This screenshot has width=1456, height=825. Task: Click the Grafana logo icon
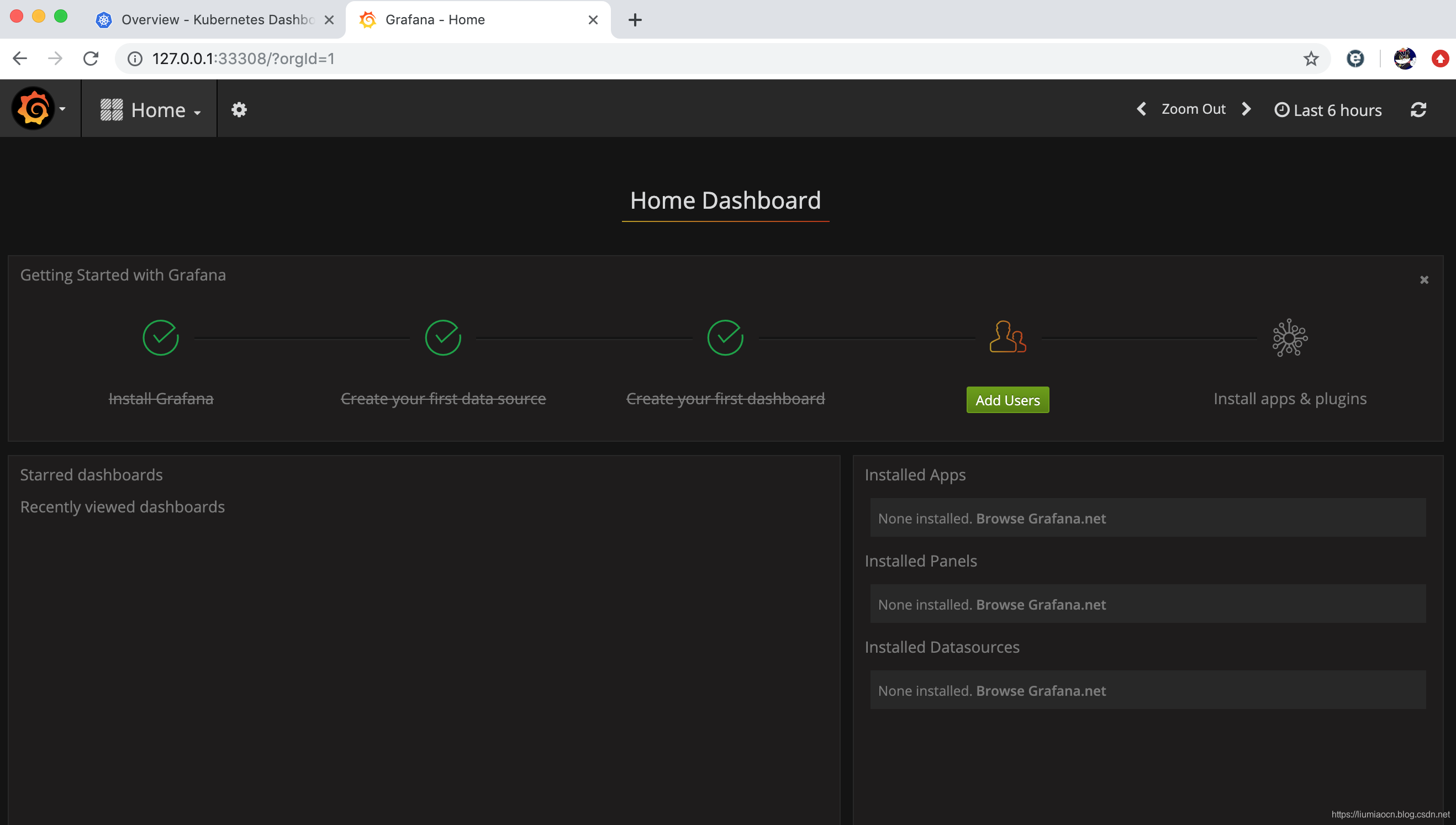click(33, 108)
